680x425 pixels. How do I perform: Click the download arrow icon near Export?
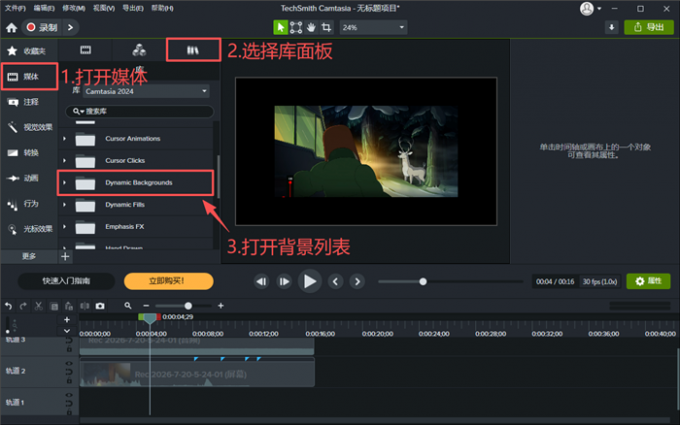click(x=611, y=27)
